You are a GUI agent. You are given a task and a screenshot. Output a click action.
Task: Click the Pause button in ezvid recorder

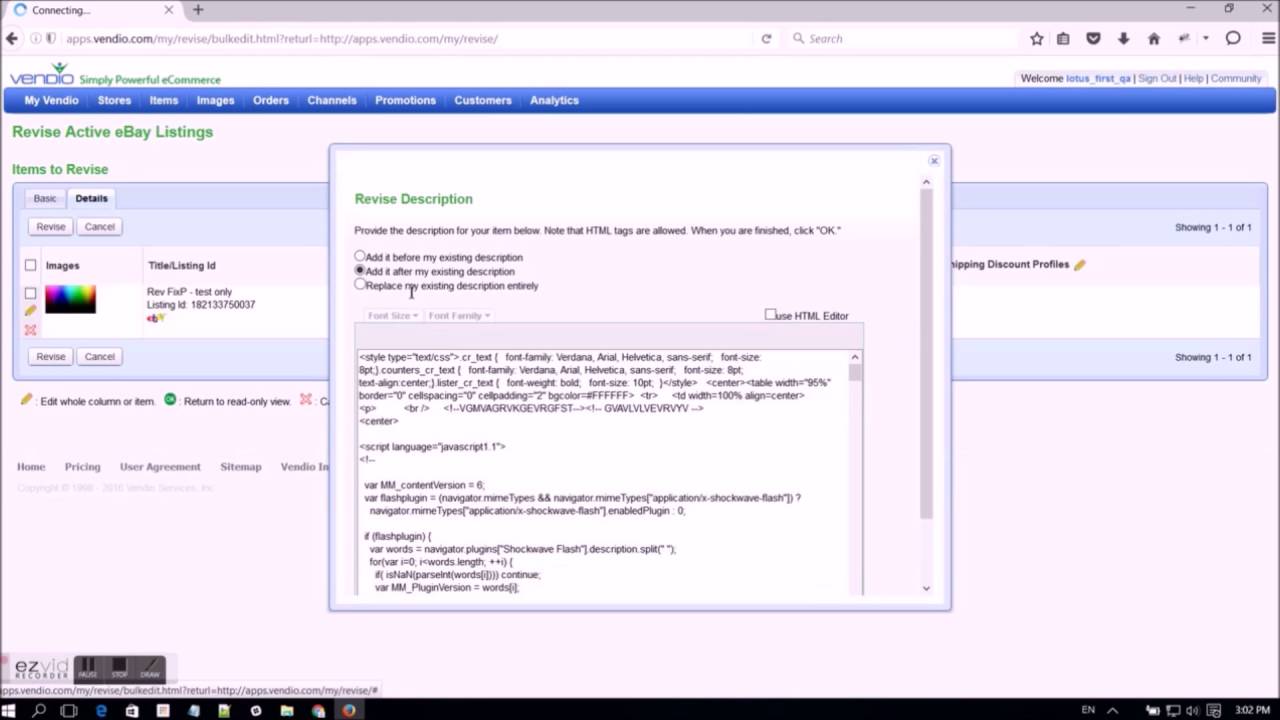click(x=88, y=668)
